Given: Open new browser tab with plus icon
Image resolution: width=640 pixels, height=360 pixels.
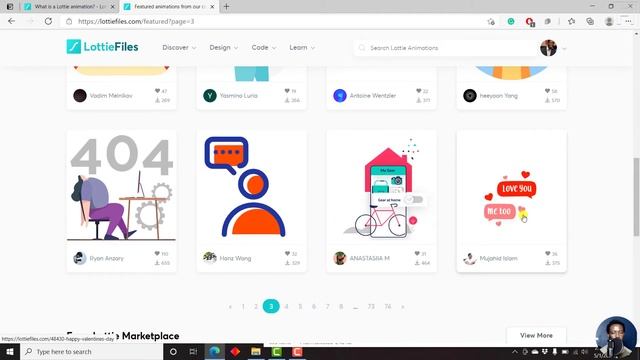Looking at the screenshot, I should click(226, 7).
